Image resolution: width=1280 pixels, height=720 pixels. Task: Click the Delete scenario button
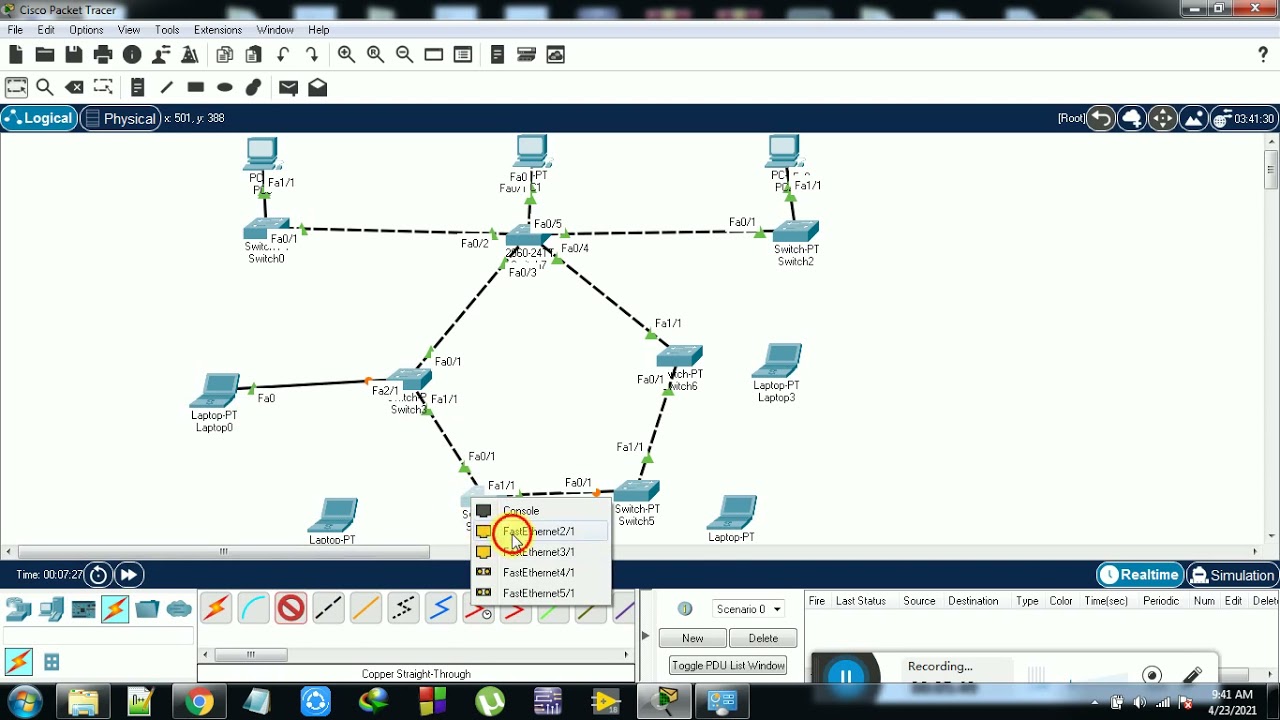763,638
